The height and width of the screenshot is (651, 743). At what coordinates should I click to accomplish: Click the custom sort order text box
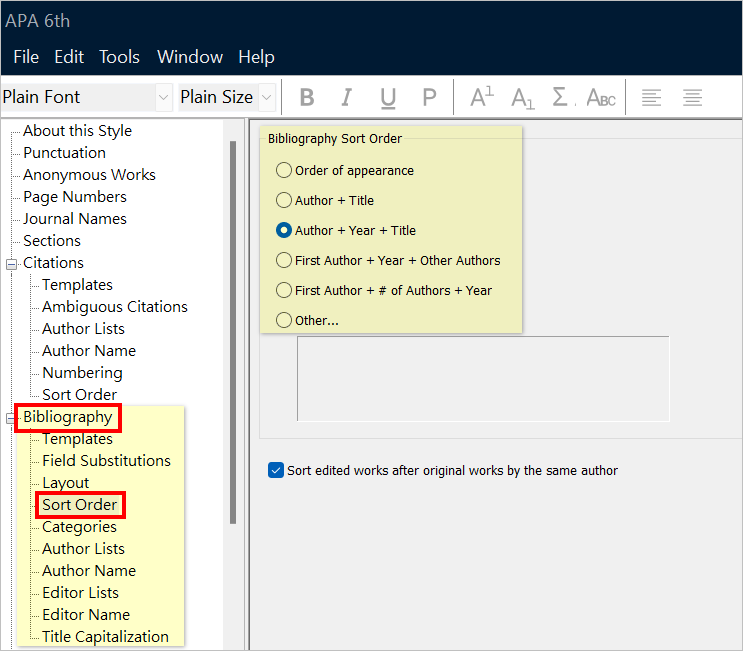point(483,379)
